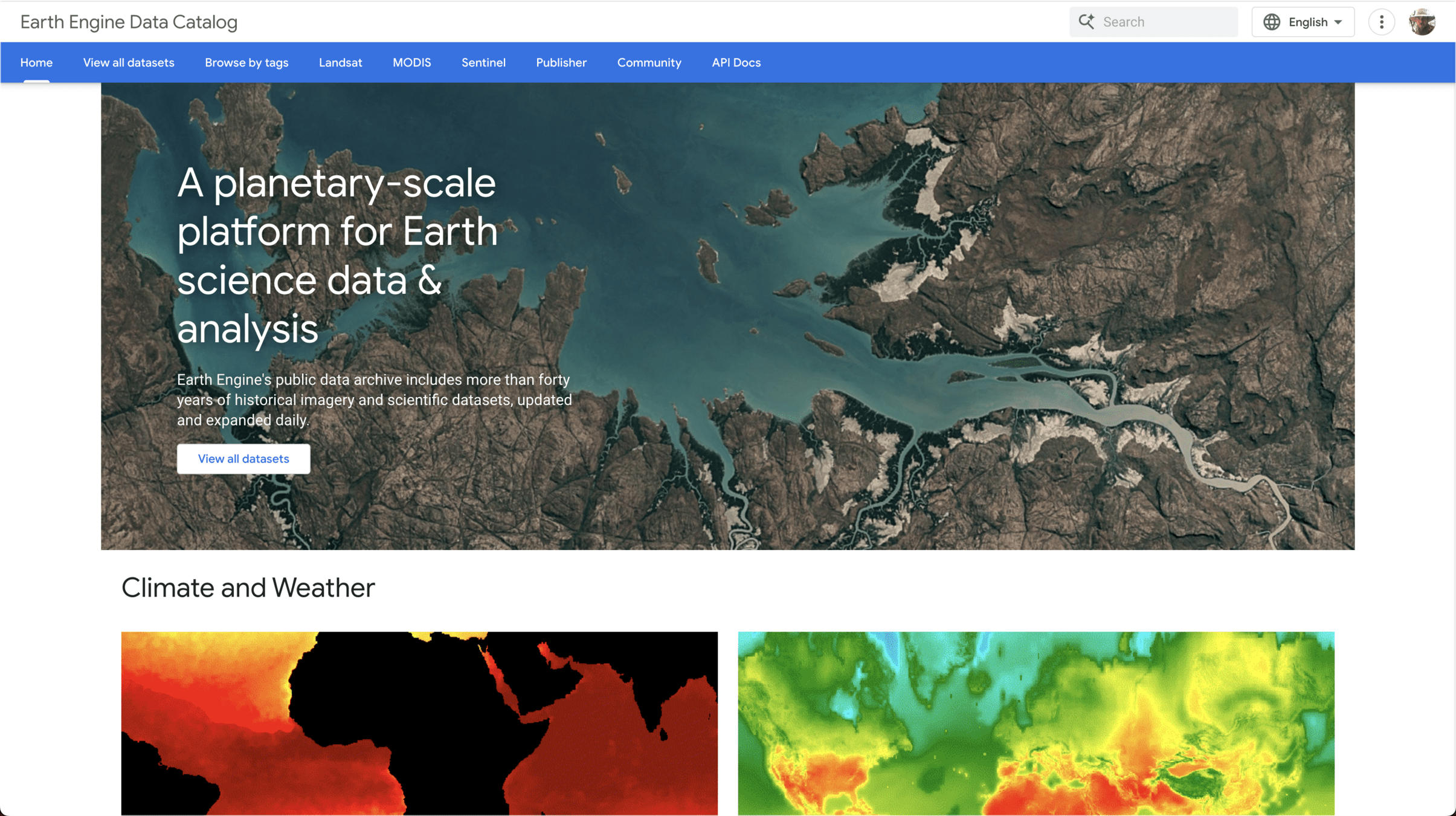Click the Earth Engine Data Catalog title

[x=129, y=22]
